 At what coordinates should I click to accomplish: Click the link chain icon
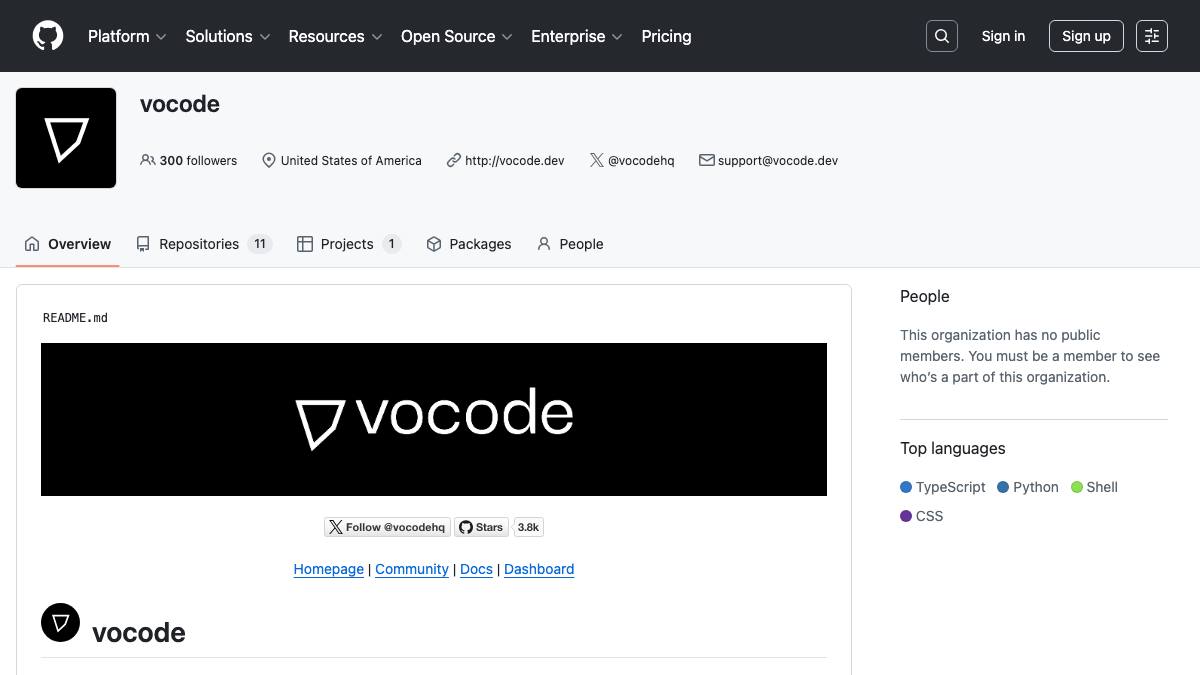click(x=453, y=160)
